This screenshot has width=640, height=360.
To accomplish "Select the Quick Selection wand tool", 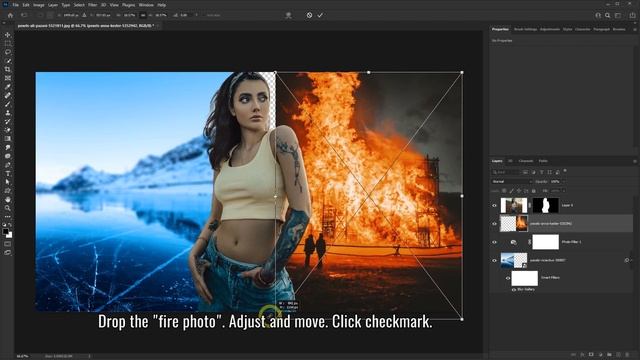I will coord(7,61).
